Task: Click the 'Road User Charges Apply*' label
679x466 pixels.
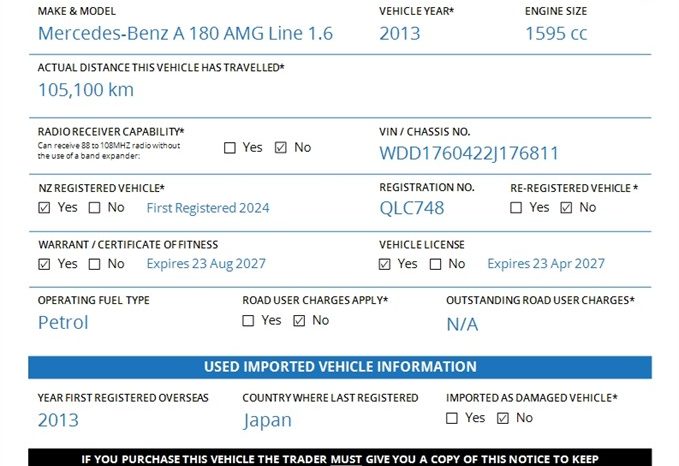Action: [x=315, y=300]
